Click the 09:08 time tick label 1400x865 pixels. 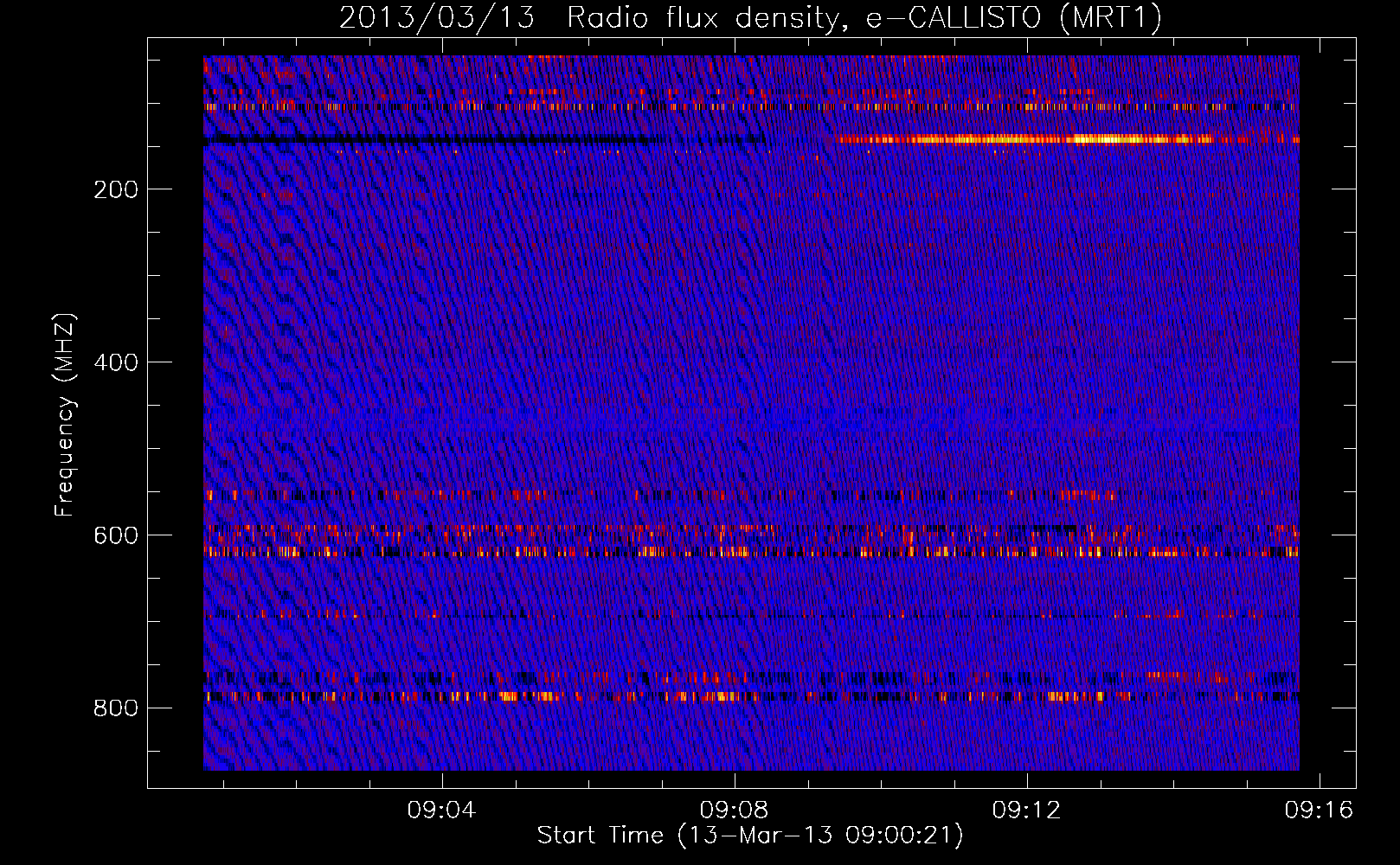click(735, 811)
